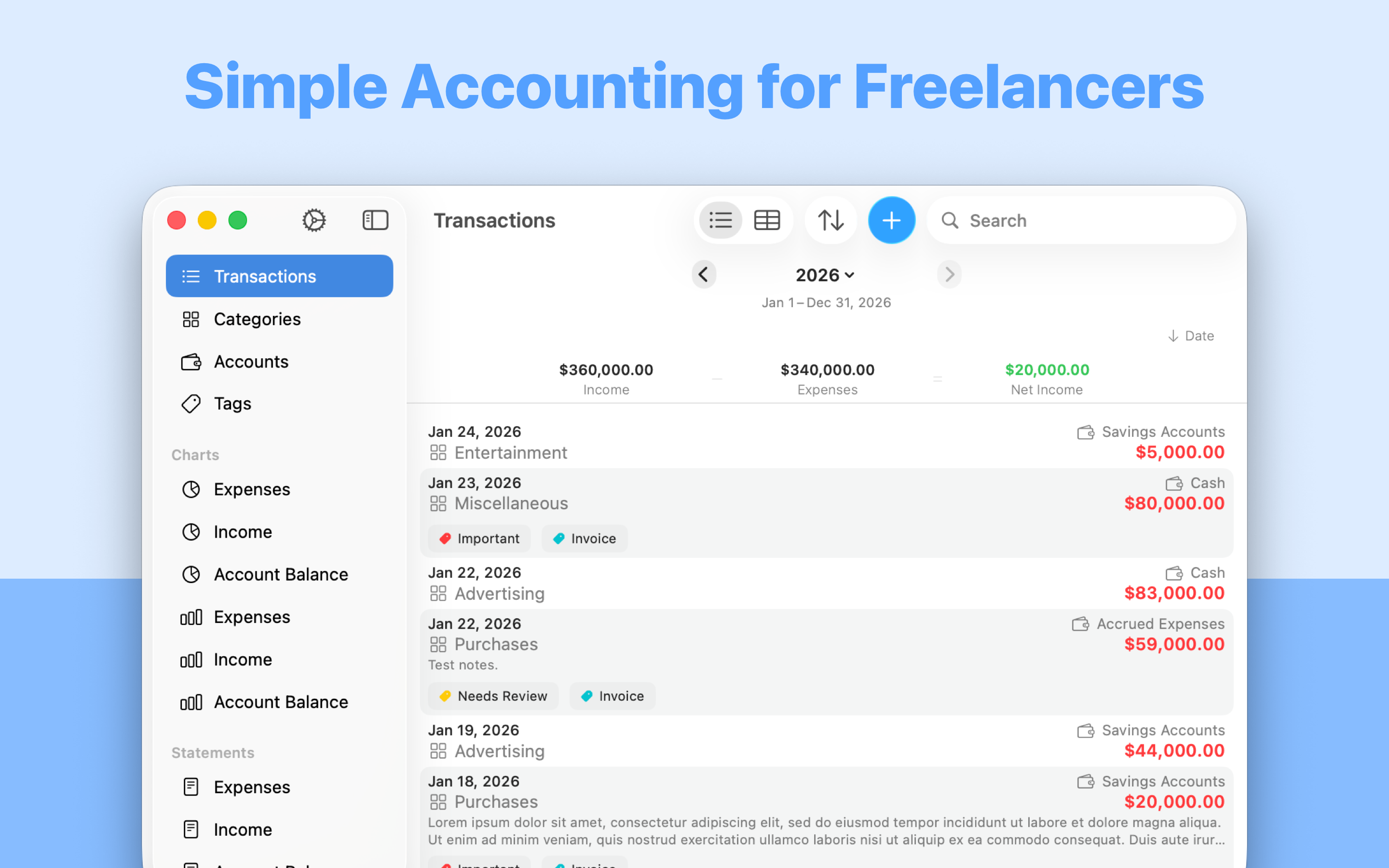
Task: Open the 2026 period dropdown
Action: point(825,275)
